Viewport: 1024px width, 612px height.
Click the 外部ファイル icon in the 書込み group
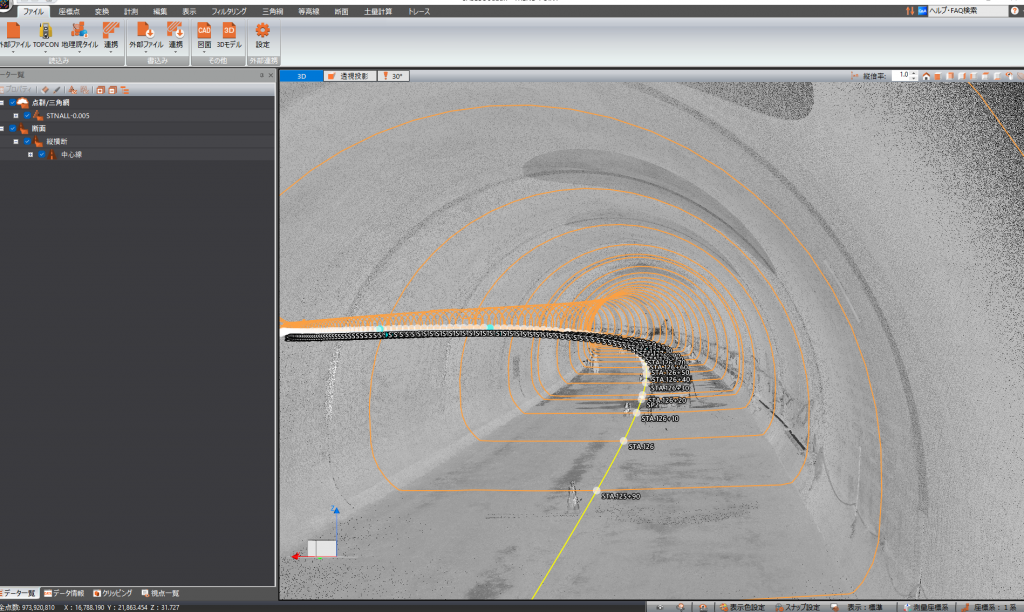tap(145, 31)
